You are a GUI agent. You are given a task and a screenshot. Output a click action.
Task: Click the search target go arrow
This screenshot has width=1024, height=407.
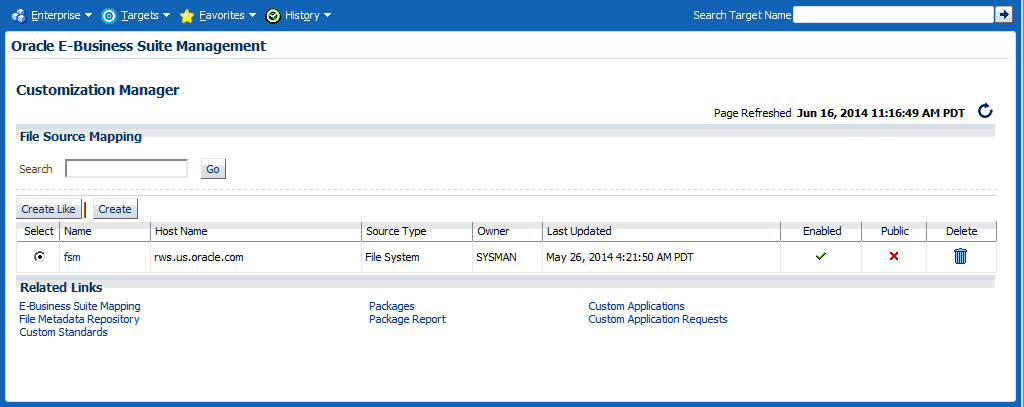pos(1003,14)
